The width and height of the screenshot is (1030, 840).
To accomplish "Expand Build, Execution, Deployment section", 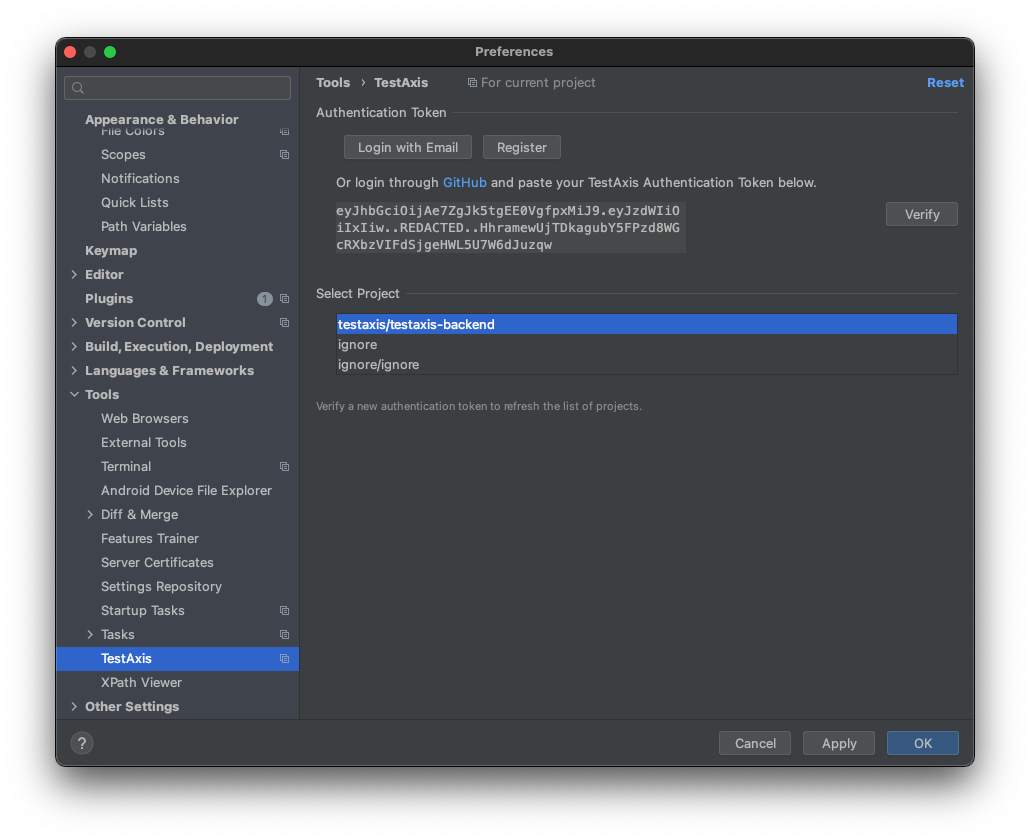I will click(x=74, y=347).
